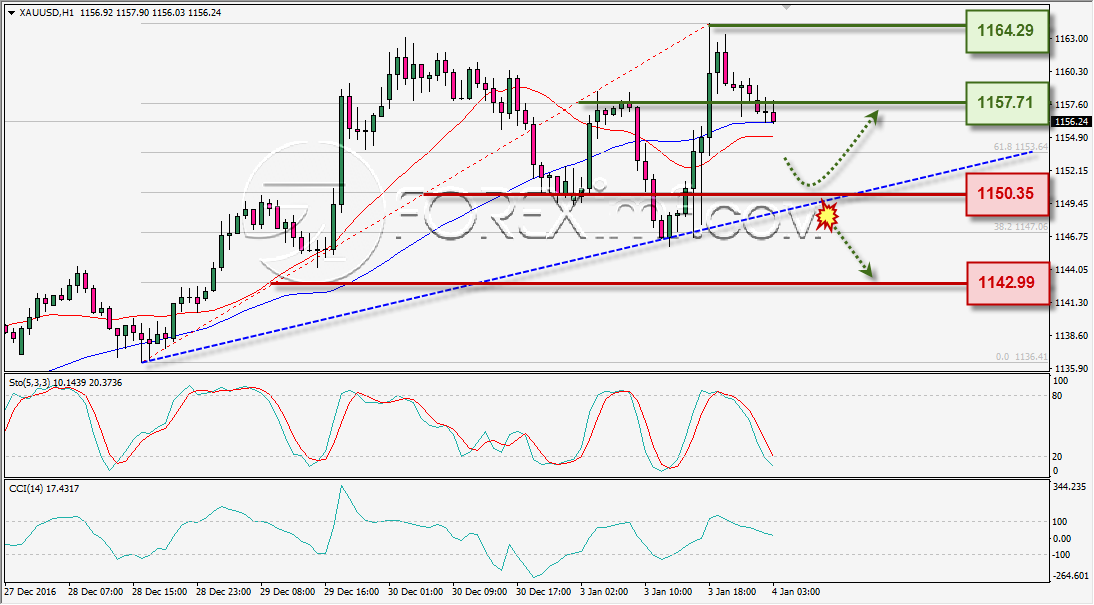This screenshot has height=605, width=1094.
Task: Click the chart shift triangle marker on top edge
Action: tap(786, 7)
